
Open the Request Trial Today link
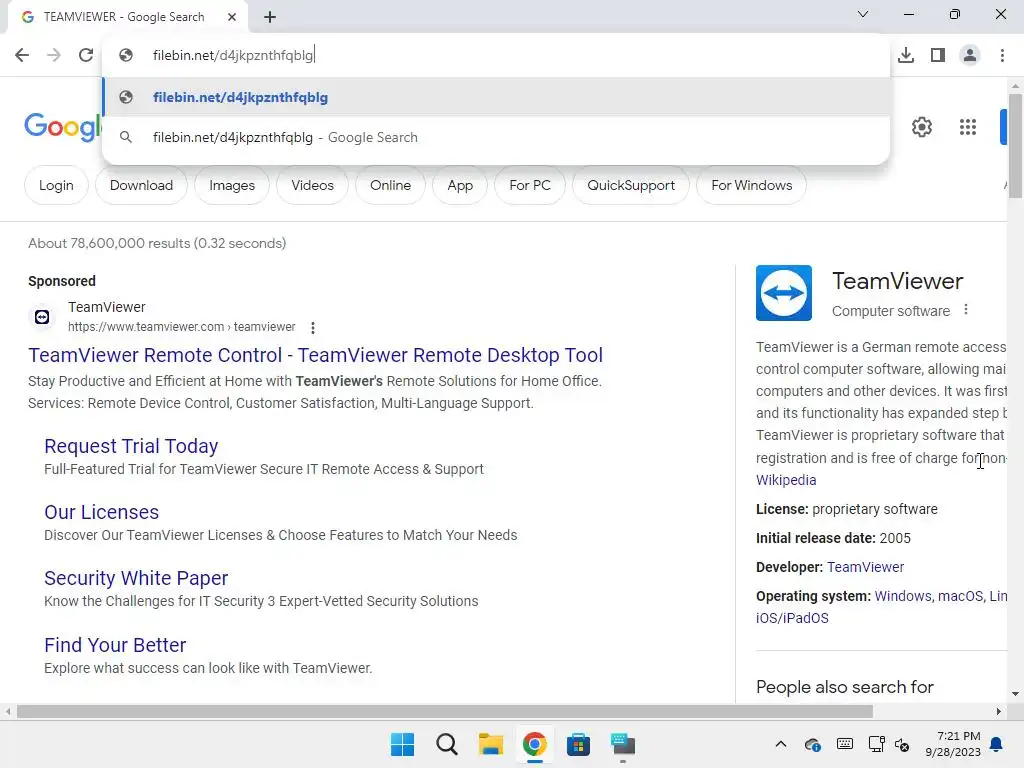coord(131,446)
